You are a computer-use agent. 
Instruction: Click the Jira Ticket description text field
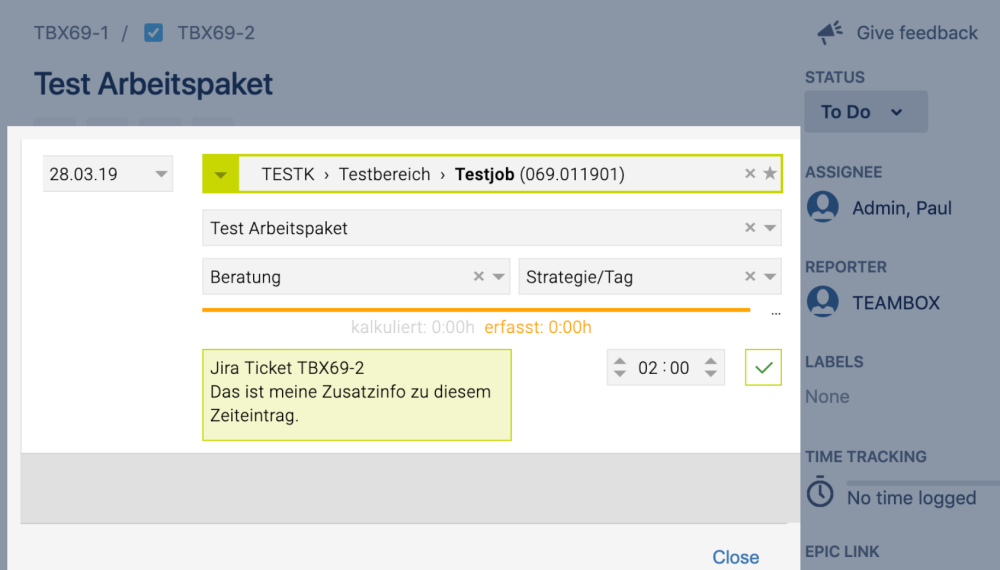[x=357, y=395]
